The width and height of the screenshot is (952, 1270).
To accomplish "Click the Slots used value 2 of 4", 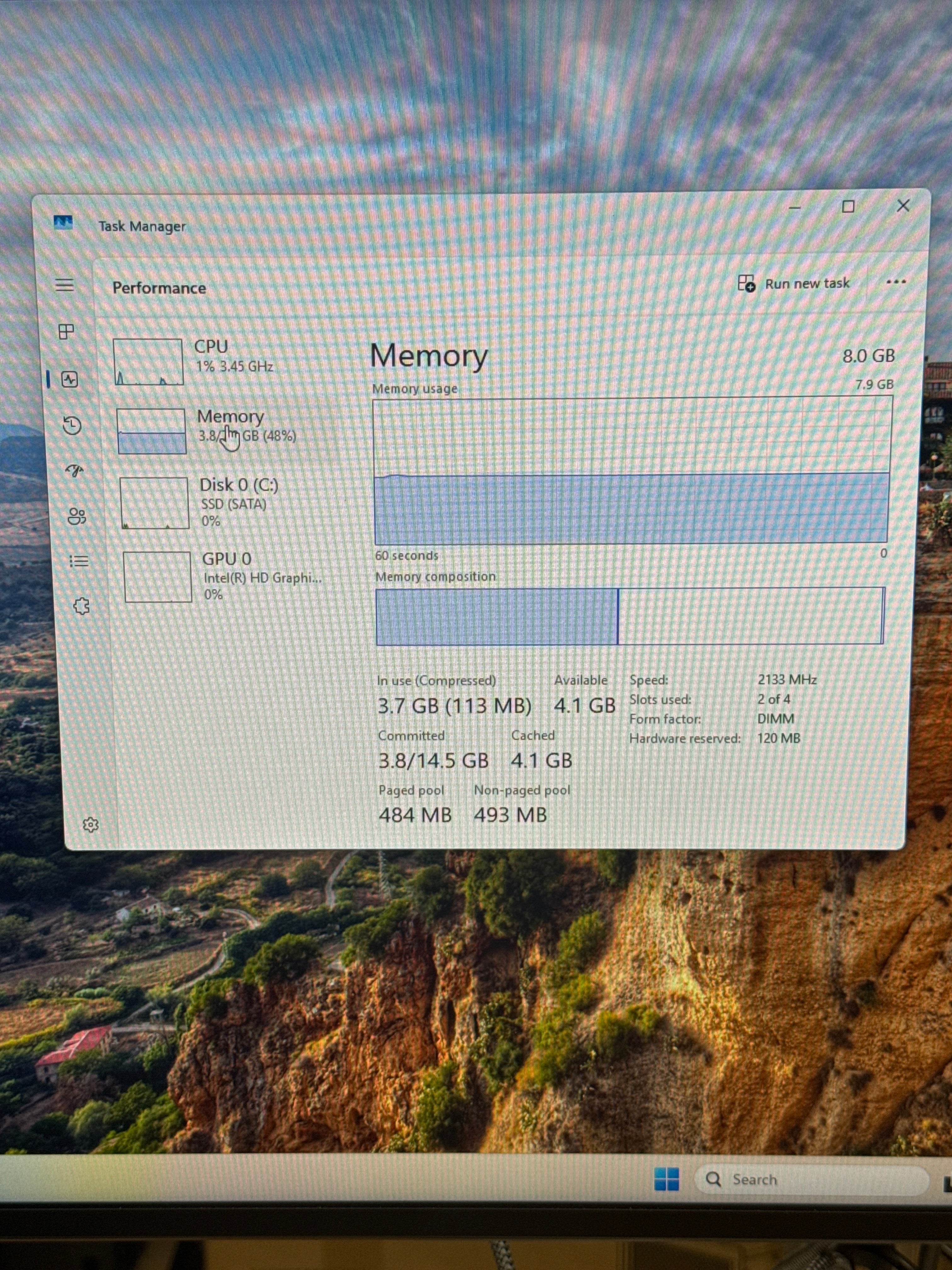I will point(773,699).
